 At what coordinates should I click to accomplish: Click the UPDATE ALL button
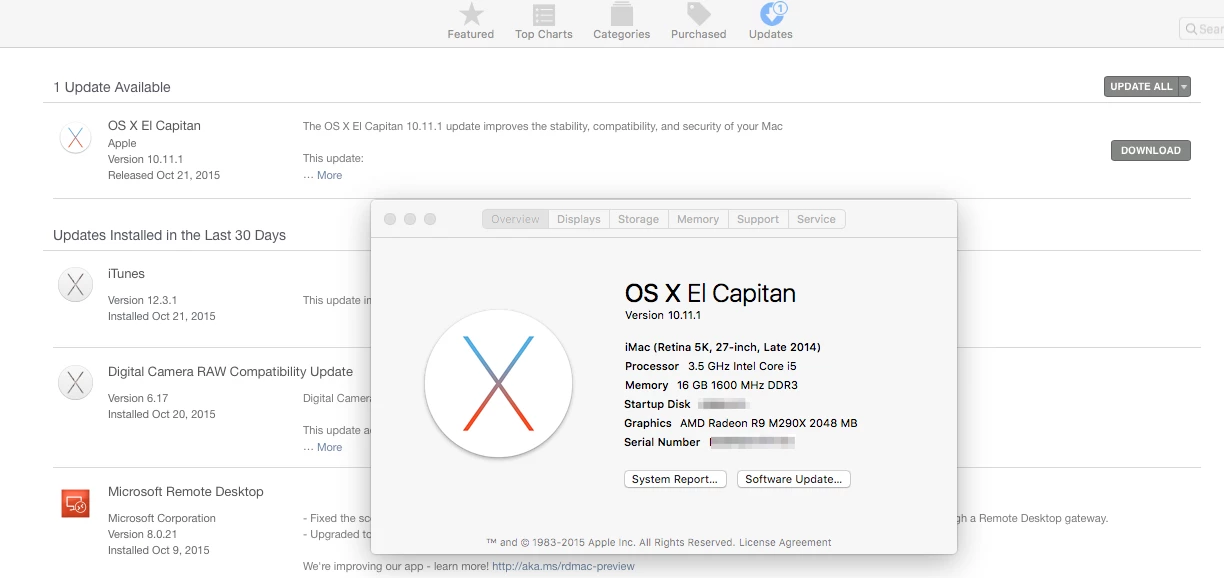pyautogui.click(x=1141, y=87)
